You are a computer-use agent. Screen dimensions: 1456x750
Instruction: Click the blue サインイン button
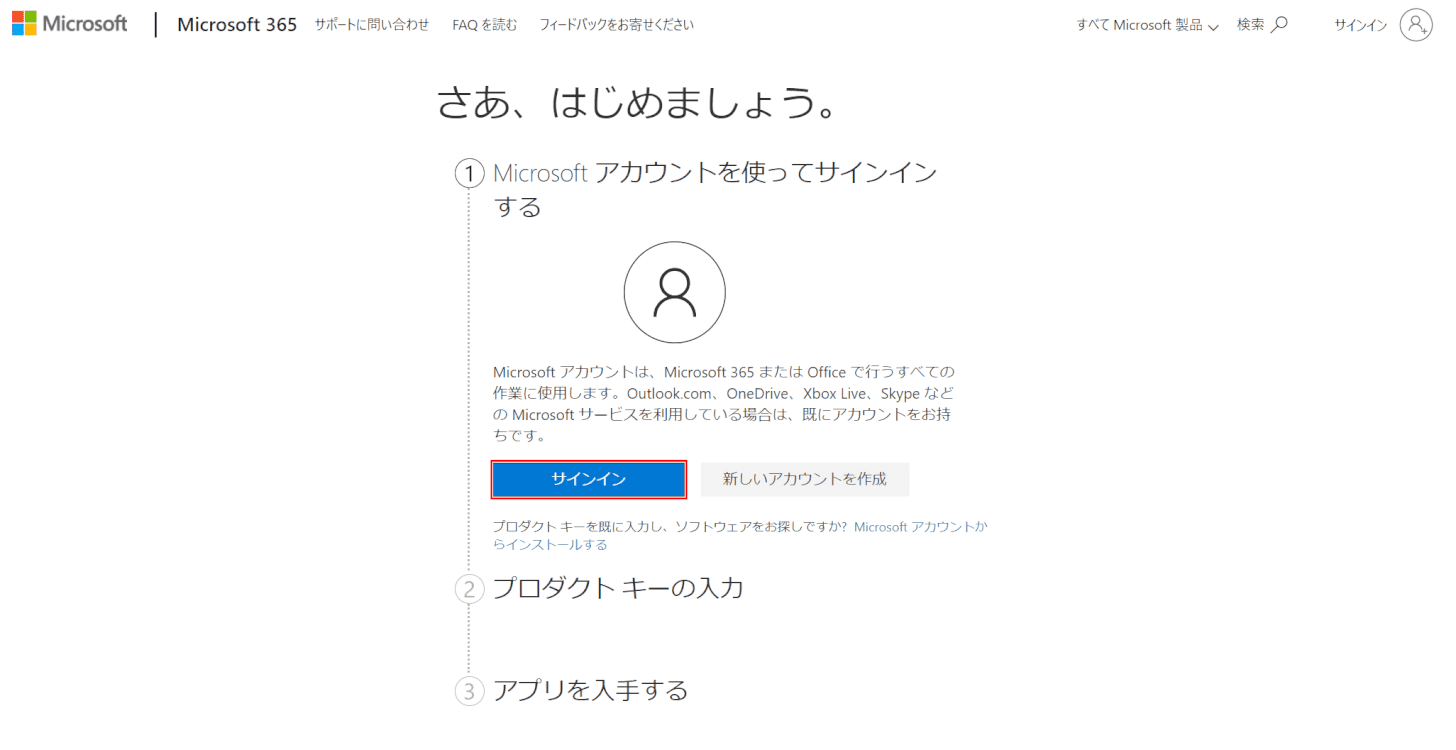589,479
